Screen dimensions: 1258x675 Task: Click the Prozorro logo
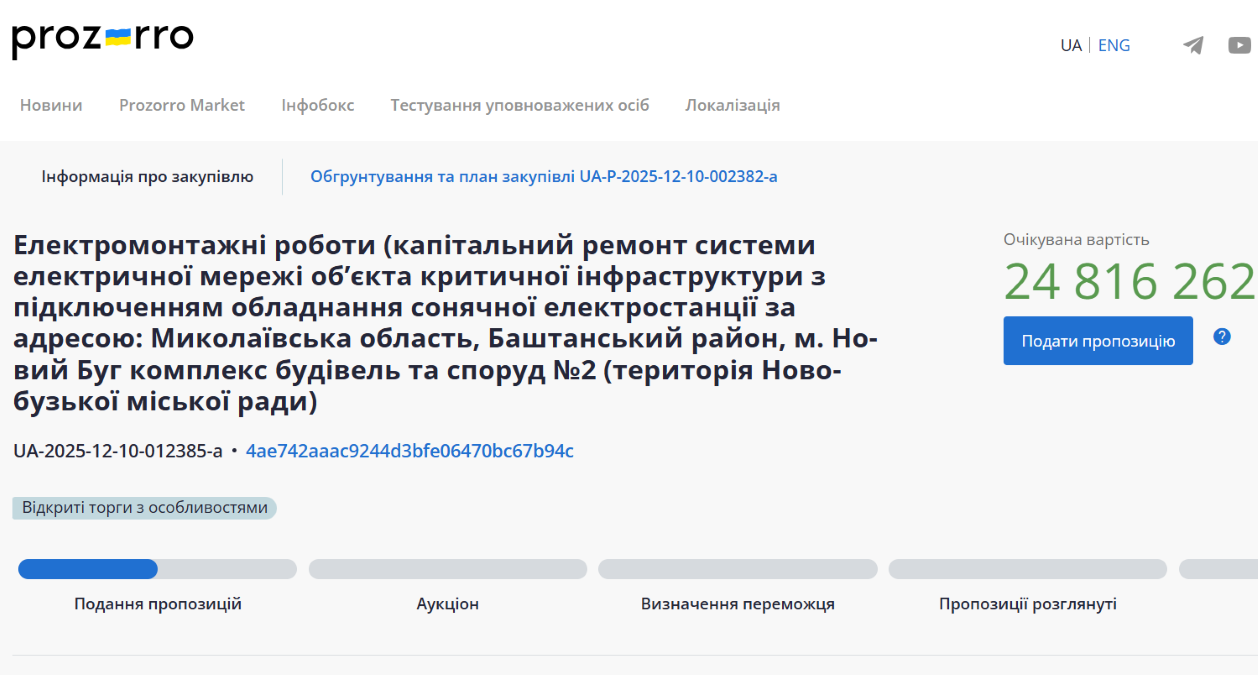[102, 39]
